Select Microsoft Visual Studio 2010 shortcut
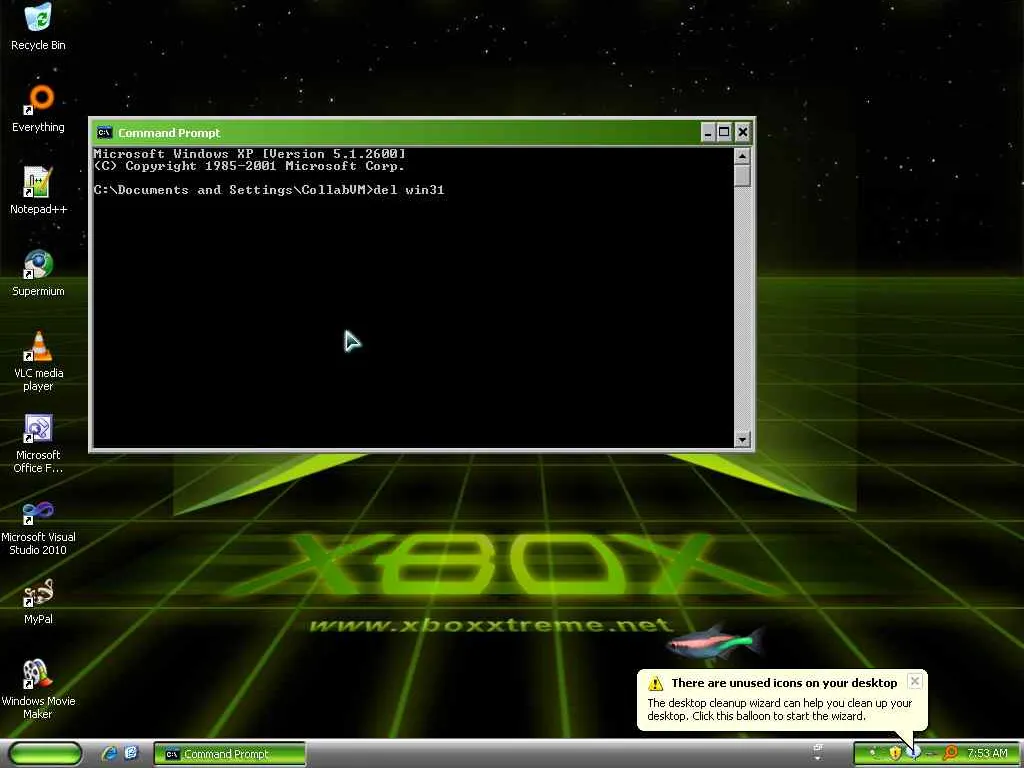 tap(38, 526)
